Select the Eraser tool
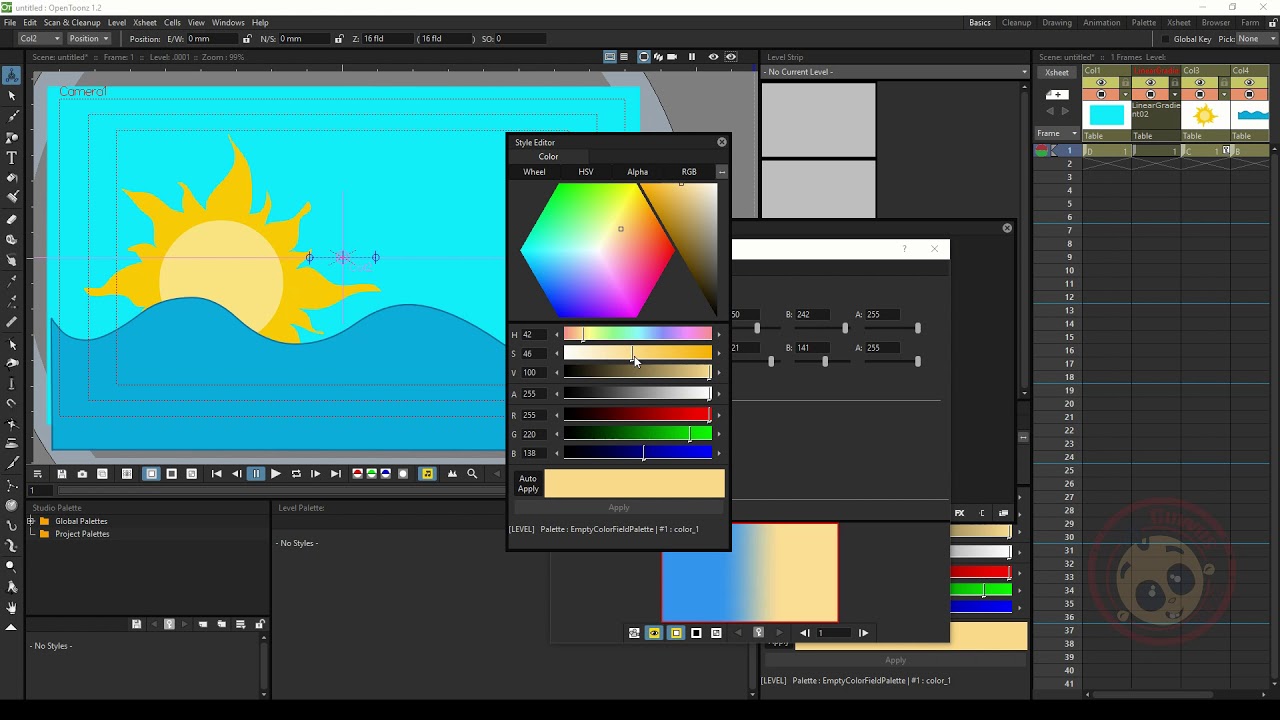The image size is (1280, 720). pyautogui.click(x=12, y=220)
